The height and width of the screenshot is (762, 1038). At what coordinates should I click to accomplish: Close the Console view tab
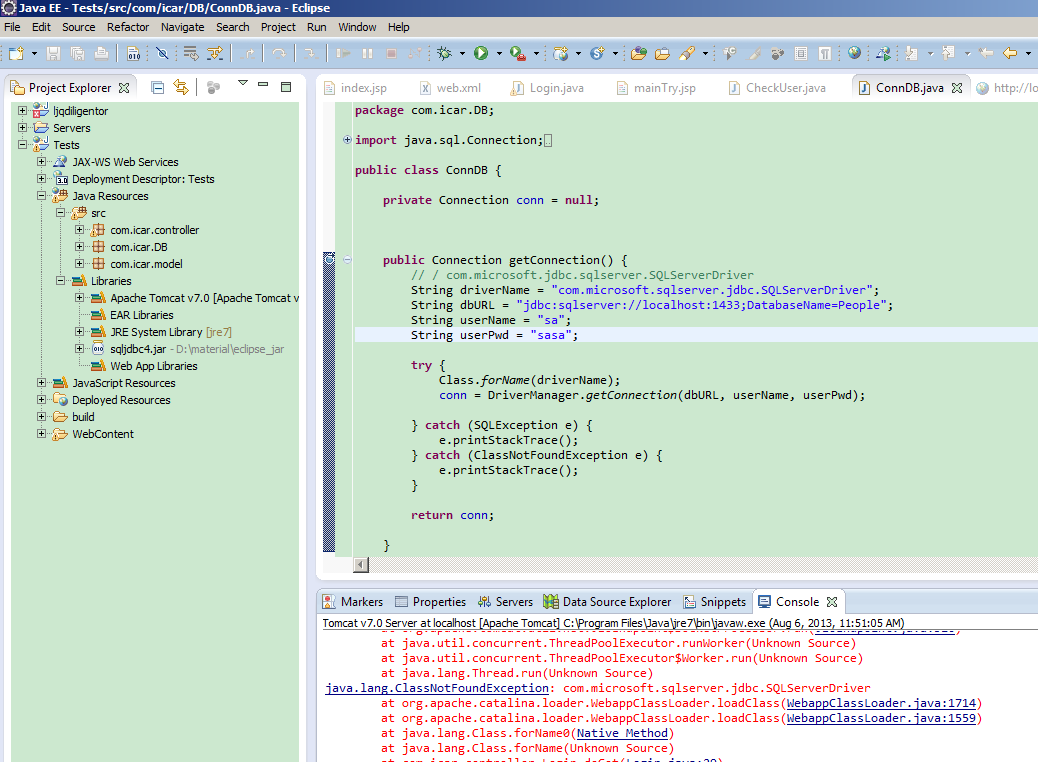[832, 602]
